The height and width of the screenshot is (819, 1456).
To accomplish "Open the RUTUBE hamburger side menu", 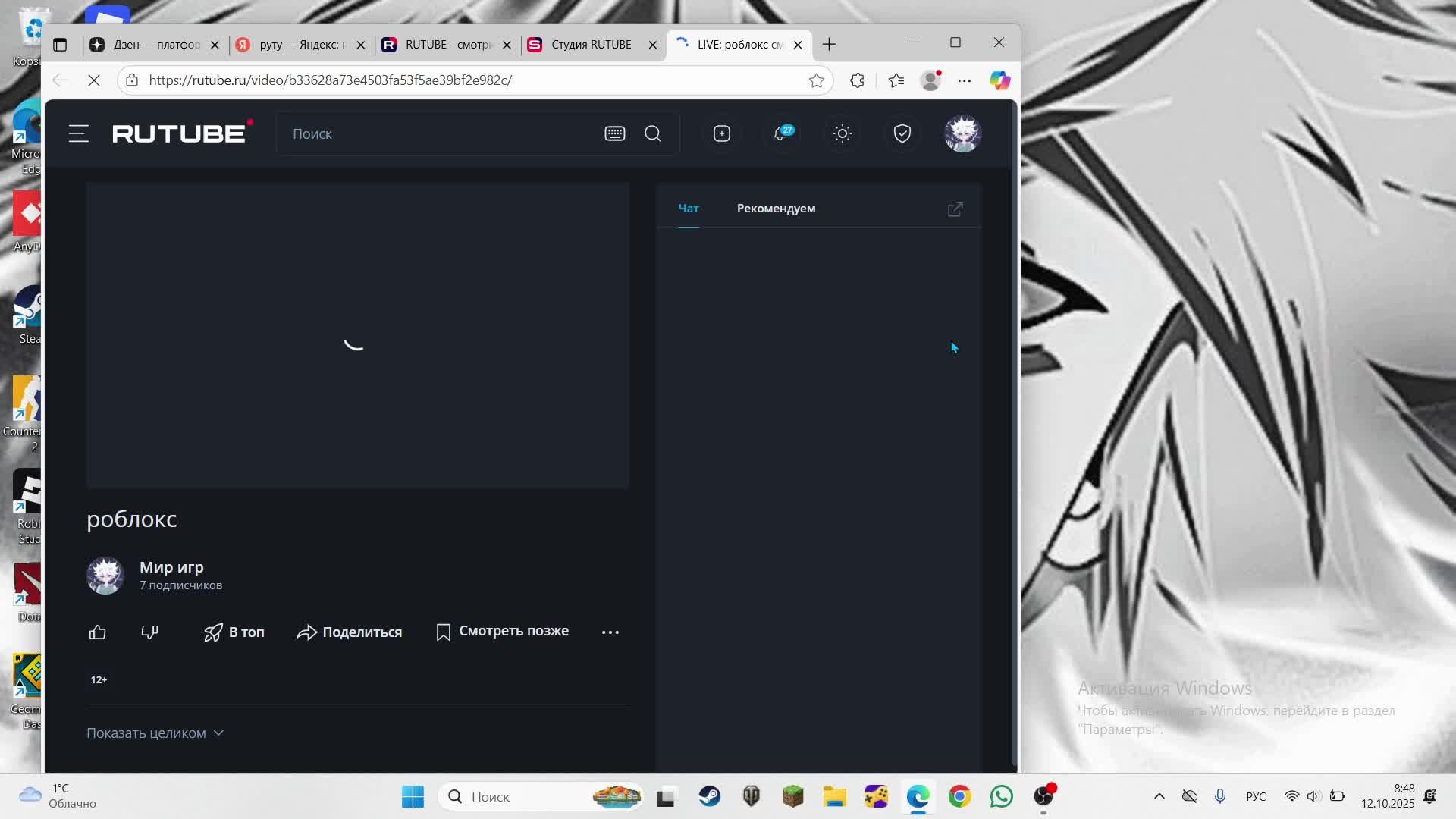I will (x=79, y=134).
